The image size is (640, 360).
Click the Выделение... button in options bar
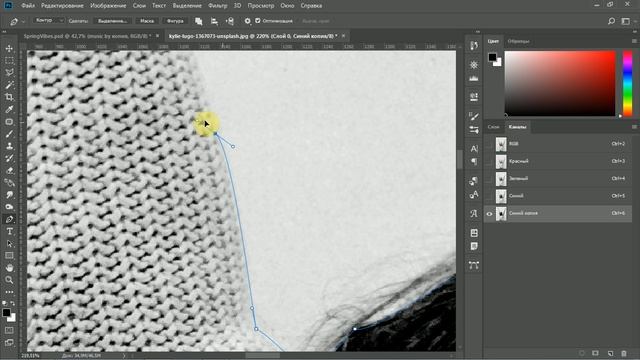(x=112, y=21)
